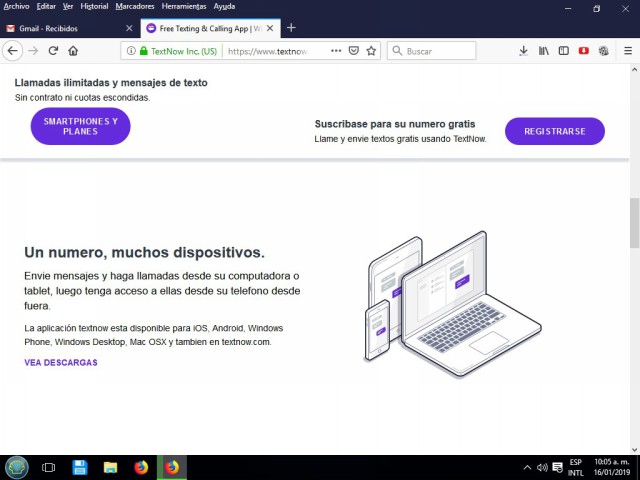Close the Free Texting & Calling App tab
Viewport: 640px width, 480px height.
coord(270,28)
